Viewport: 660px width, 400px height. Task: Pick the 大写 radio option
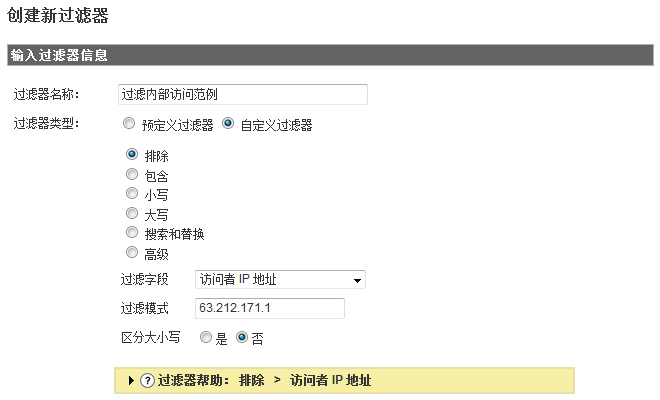(x=132, y=213)
